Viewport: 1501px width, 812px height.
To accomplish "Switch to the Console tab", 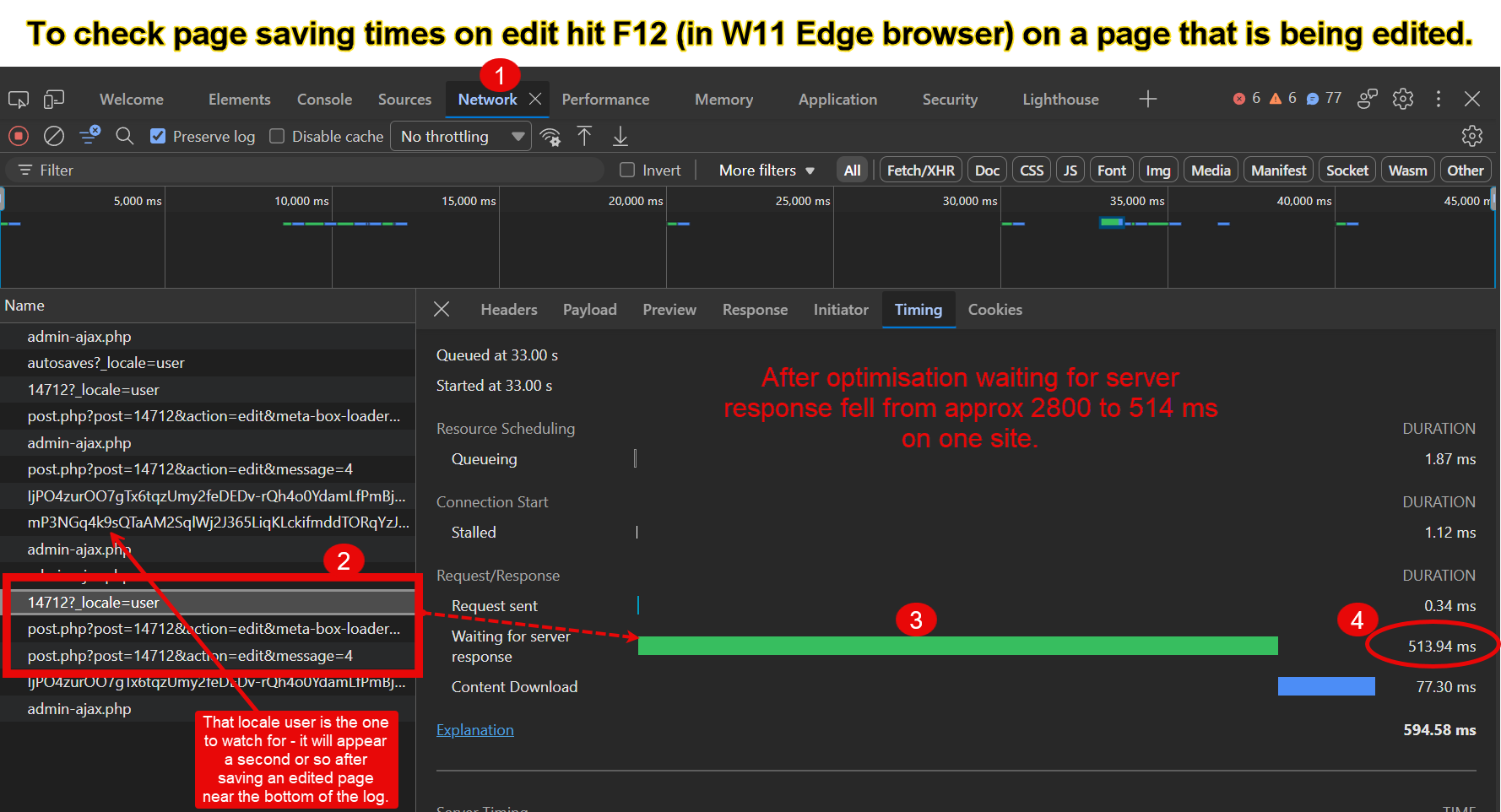I will pyautogui.click(x=324, y=100).
